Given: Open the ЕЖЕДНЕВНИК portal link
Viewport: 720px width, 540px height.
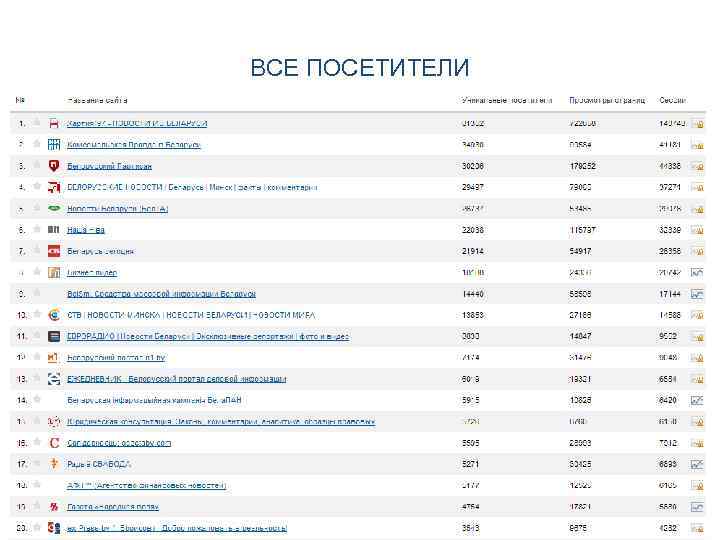Looking at the screenshot, I should tap(176, 379).
